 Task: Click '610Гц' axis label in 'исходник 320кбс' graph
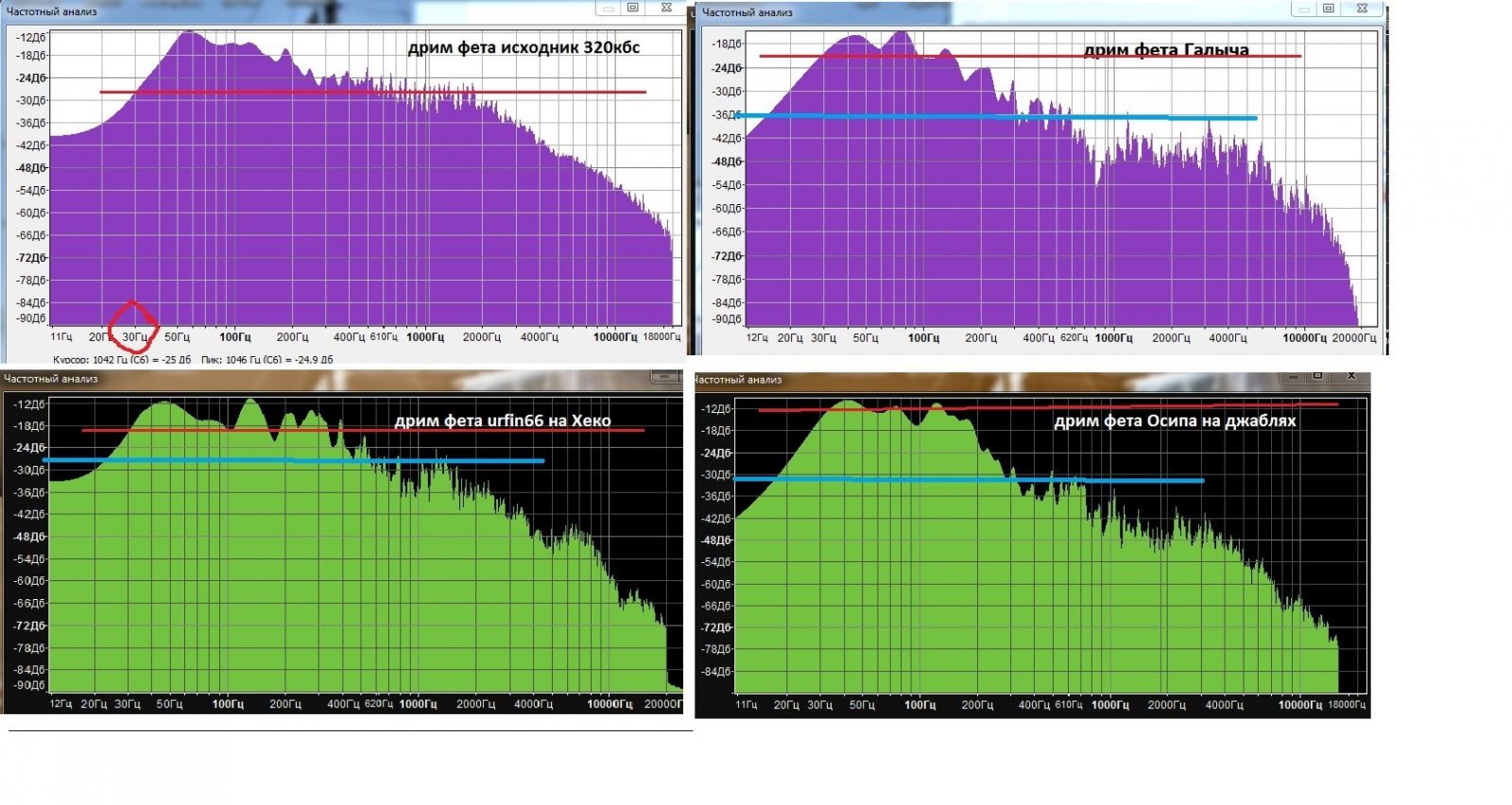point(384,337)
